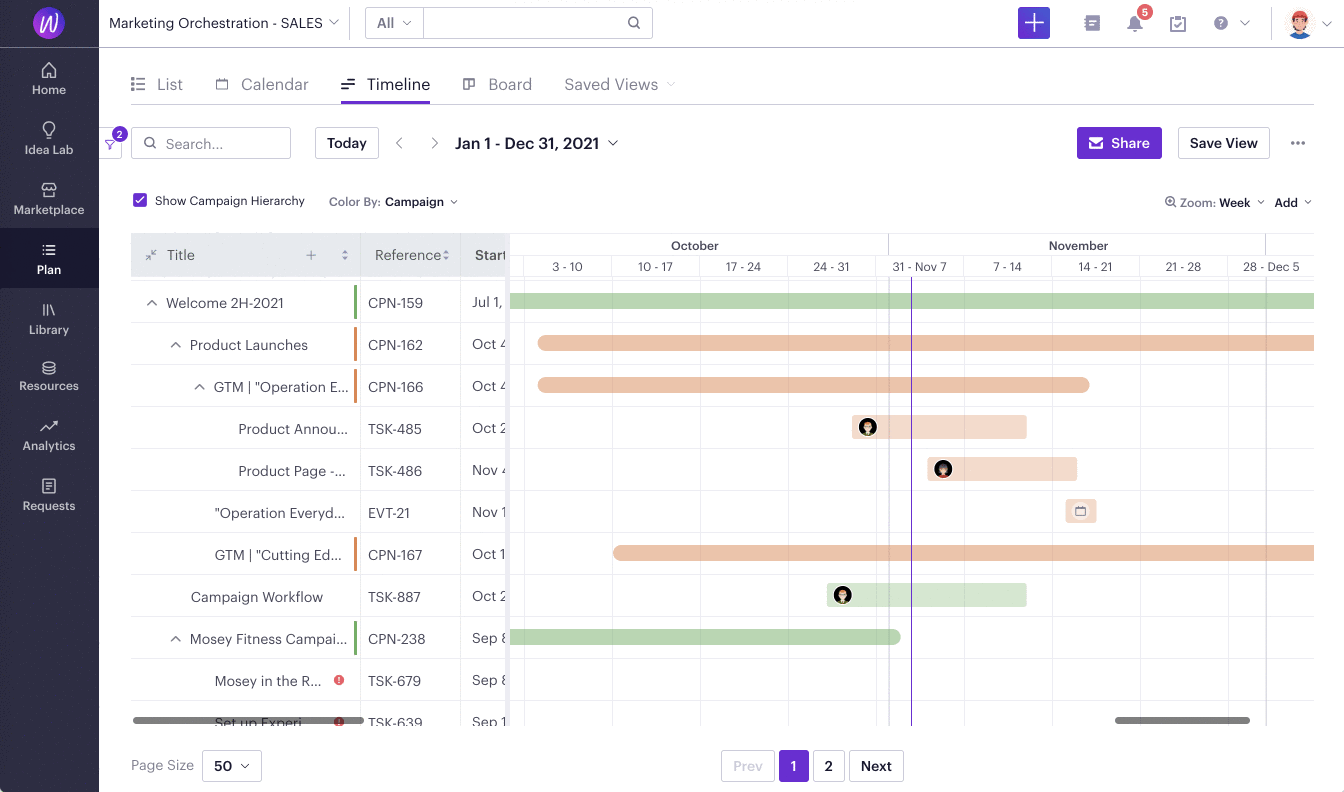Viewport: 1344px width, 792px height.
Task: Switch to the Calendar tab
Action: [263, 84]
